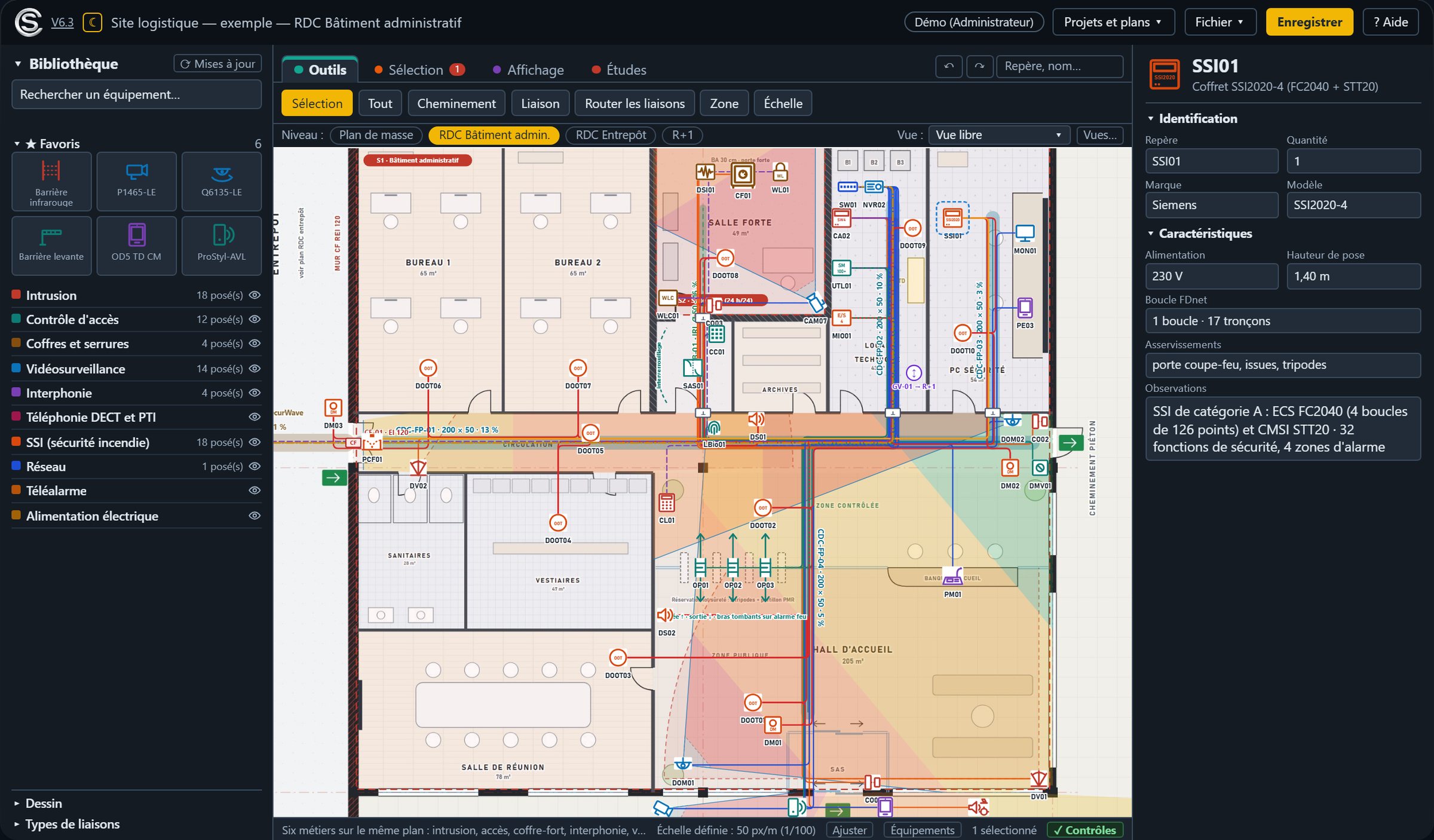Collapse the Favoris section
This screenshot has width=1434, height=840.
click(x=17, y=144)
